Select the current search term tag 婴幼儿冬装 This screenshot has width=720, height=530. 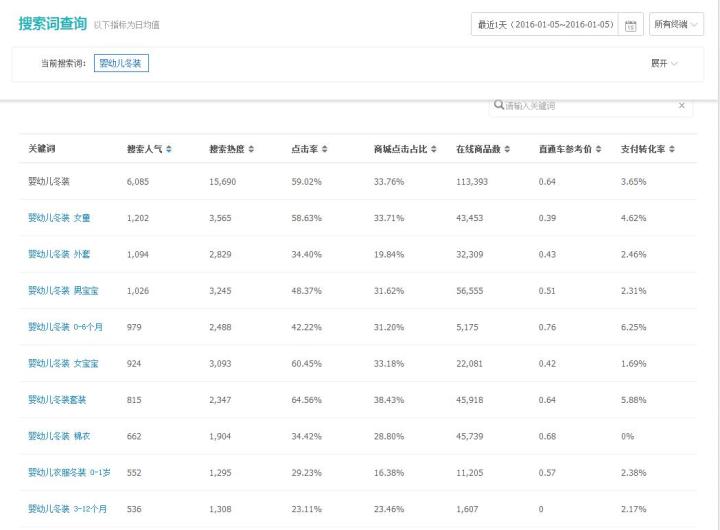tap(121, 63)
